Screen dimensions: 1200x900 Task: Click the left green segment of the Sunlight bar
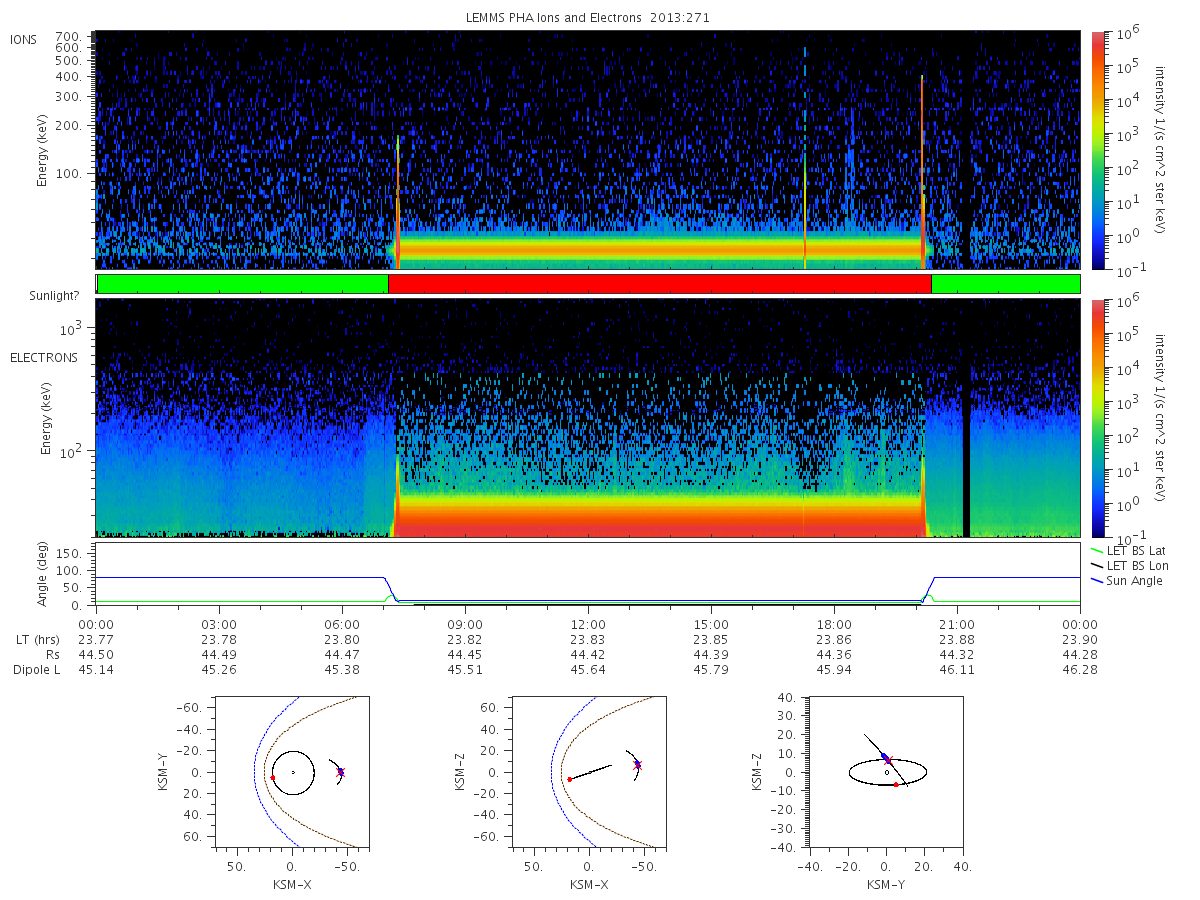pyautogui.click(x=242, y=284)
